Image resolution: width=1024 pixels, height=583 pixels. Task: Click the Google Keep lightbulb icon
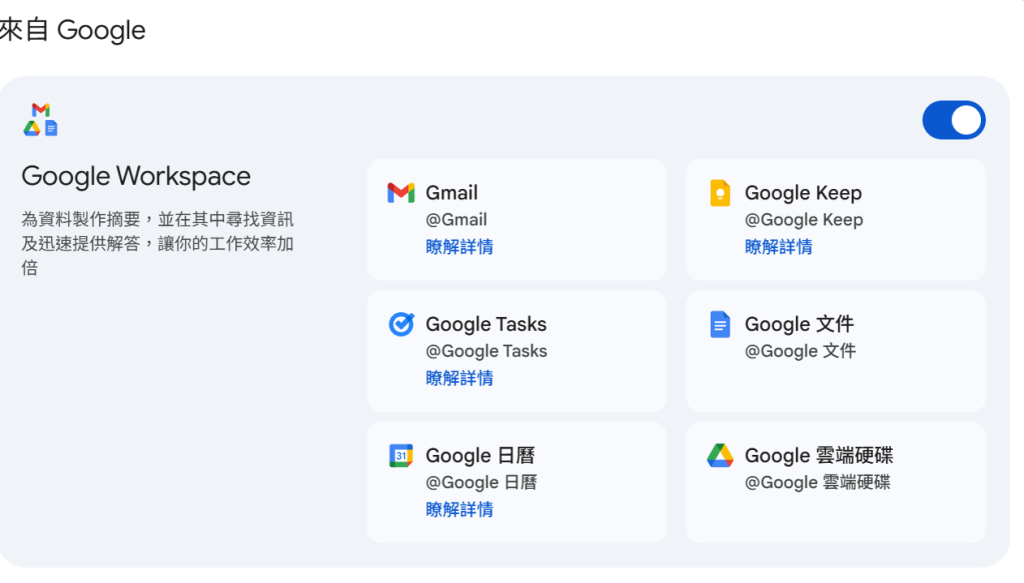tap(720, 193)
